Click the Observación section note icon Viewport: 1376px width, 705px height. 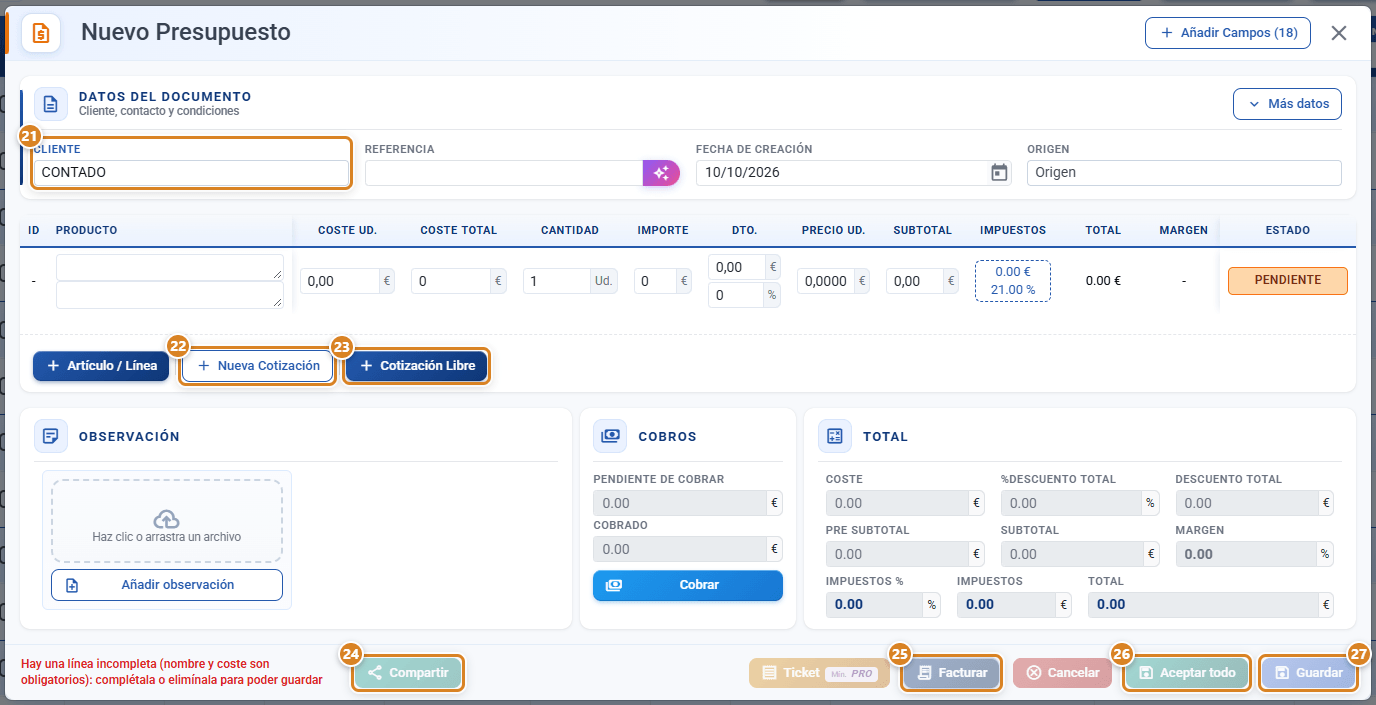(x=51, y=436)
